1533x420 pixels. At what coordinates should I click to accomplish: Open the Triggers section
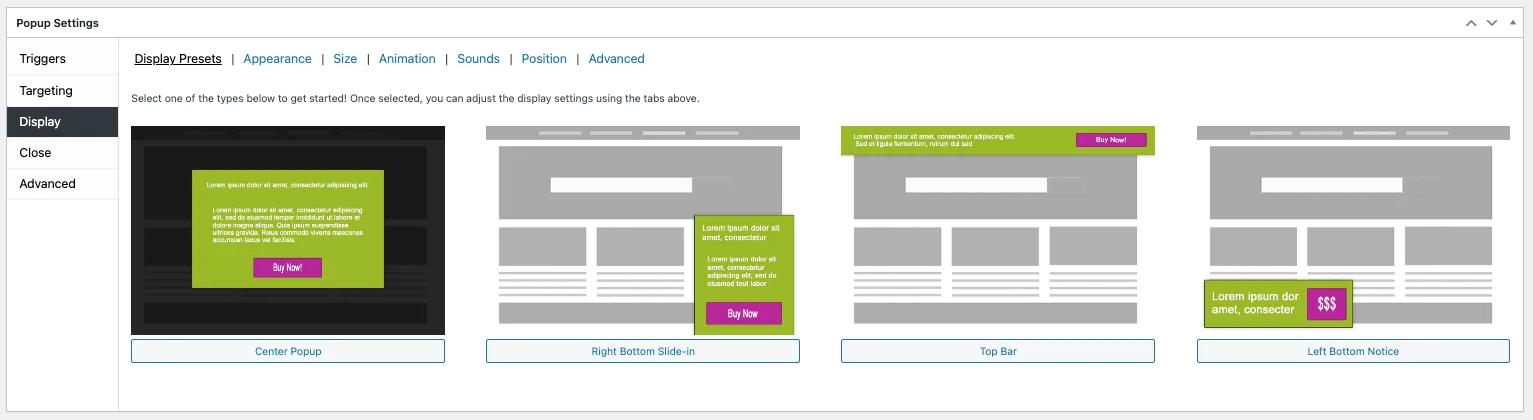pos(62,59)
